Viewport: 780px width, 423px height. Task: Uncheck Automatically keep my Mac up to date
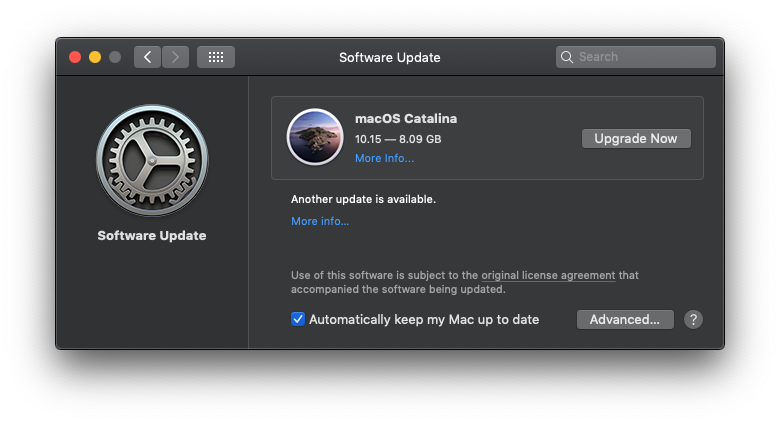(297, 319)
